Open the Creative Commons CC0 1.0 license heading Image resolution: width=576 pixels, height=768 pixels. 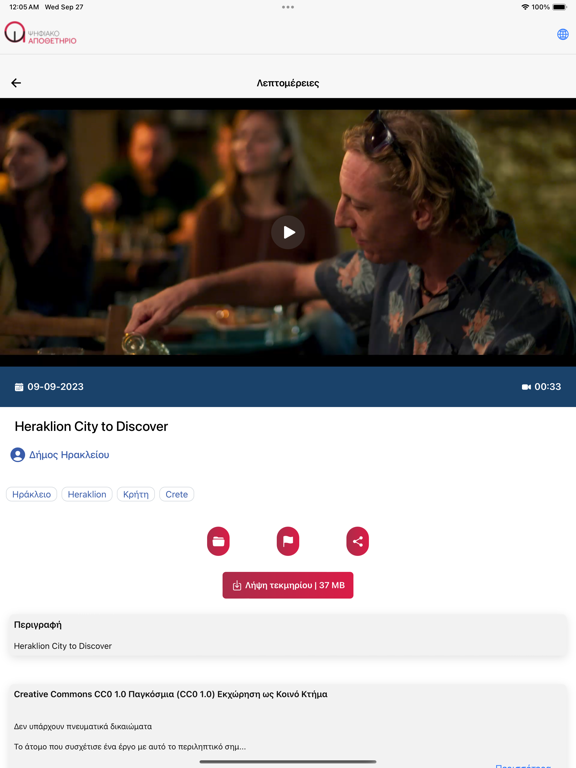(170, 694)
